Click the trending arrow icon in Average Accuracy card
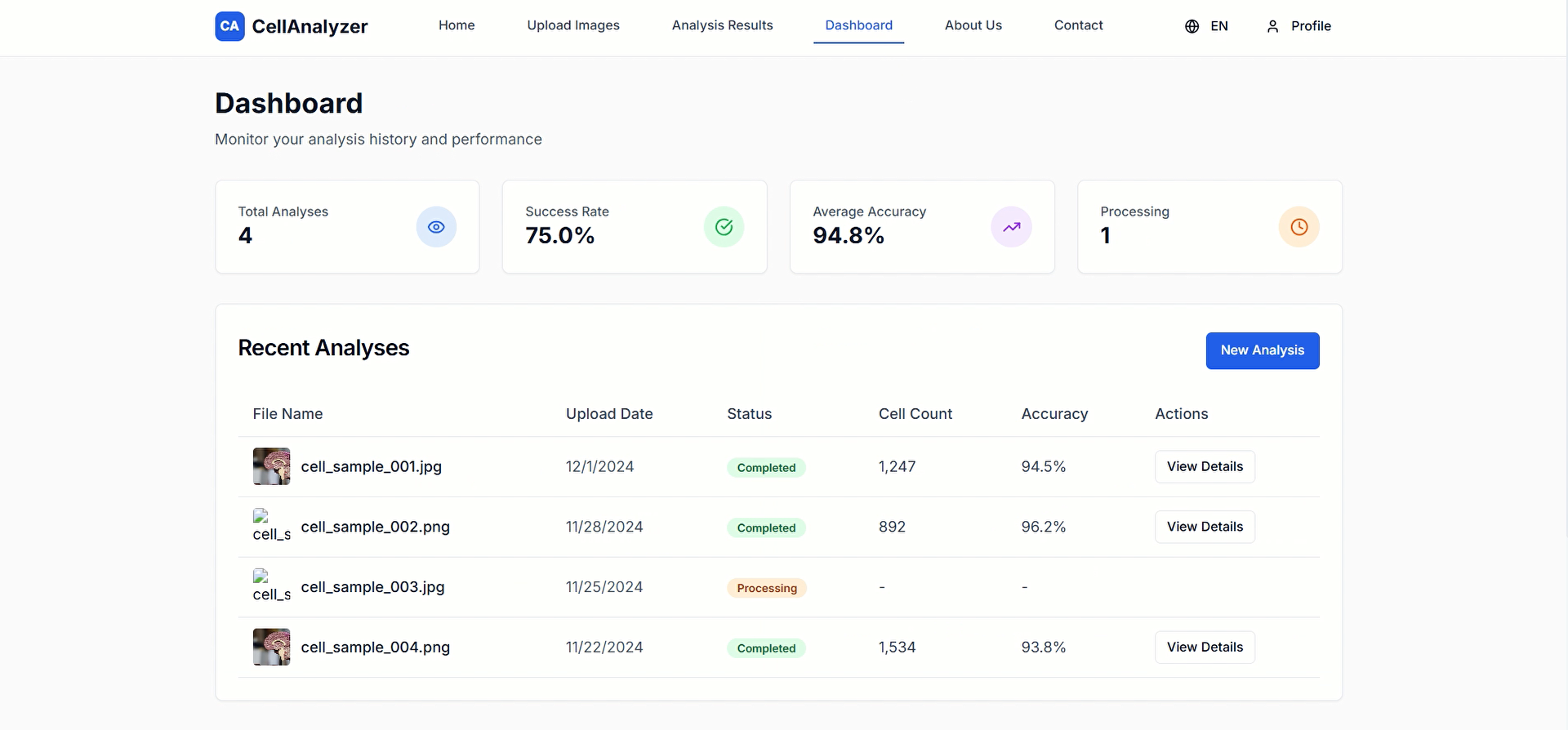This screenshot has width=1568, height=730. (1011, 227)
